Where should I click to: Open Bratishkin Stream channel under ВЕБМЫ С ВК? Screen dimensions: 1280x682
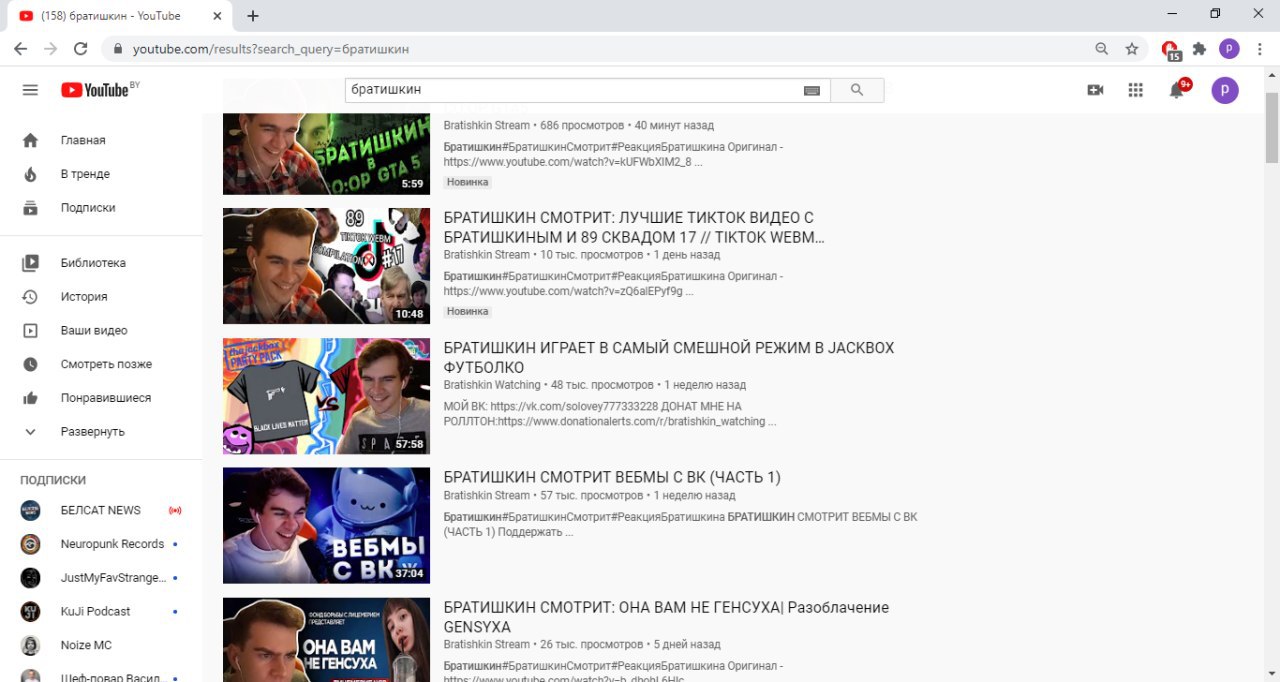pos(487,495)
